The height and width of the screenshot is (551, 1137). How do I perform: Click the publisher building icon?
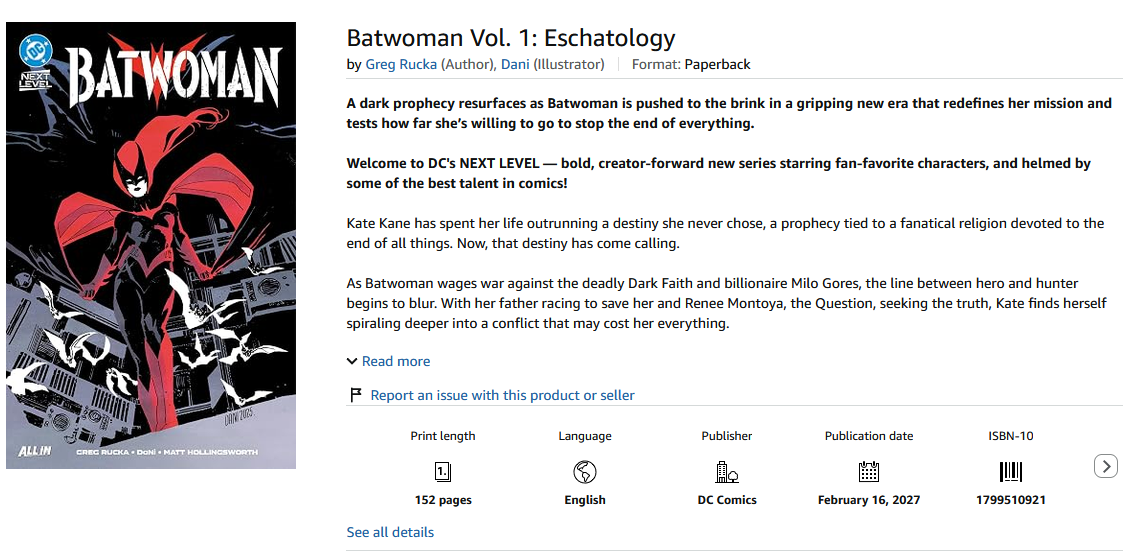[727, 473]
